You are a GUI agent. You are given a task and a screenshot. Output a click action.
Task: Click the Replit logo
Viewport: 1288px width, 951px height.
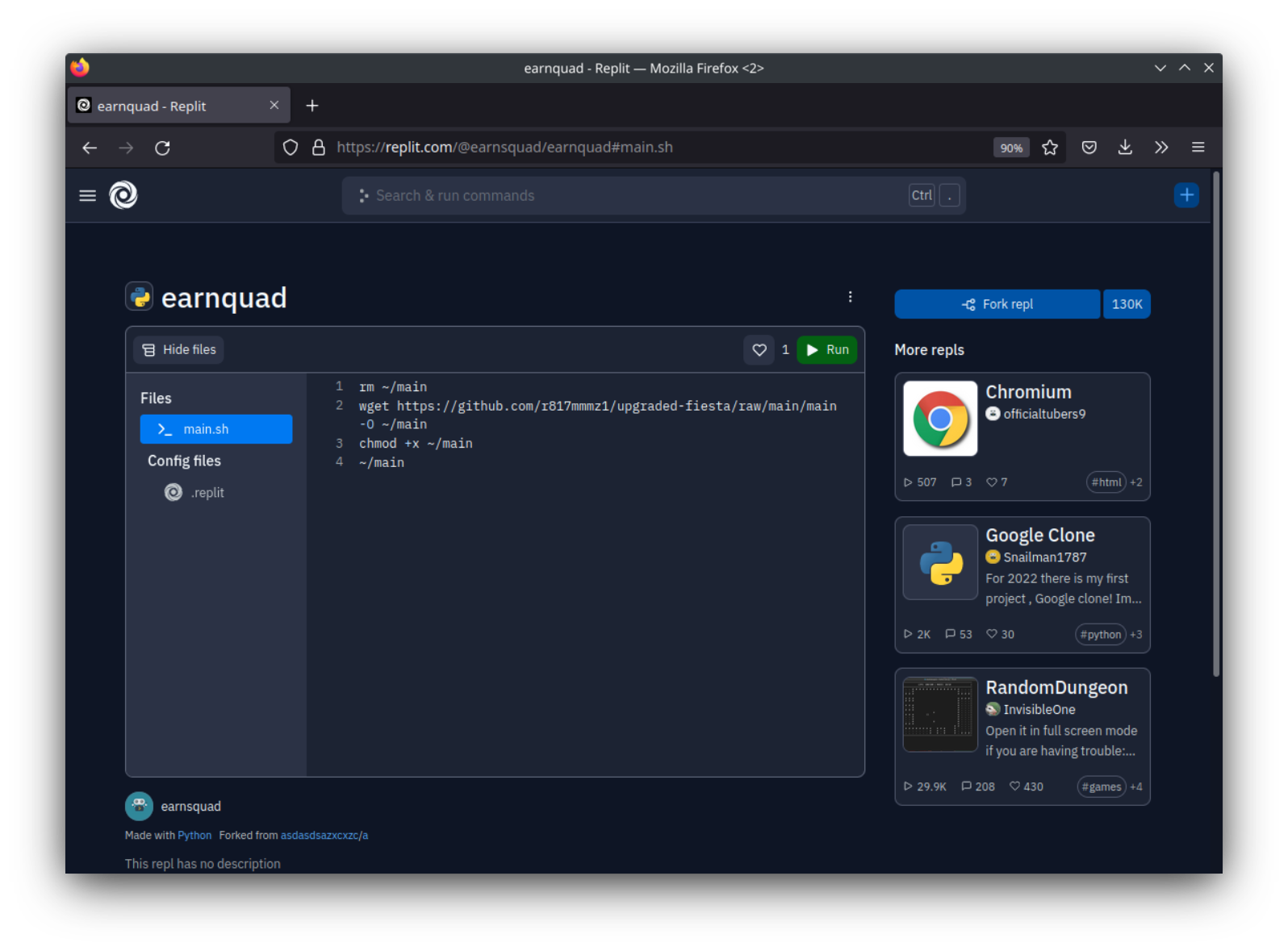pos(123,195)
